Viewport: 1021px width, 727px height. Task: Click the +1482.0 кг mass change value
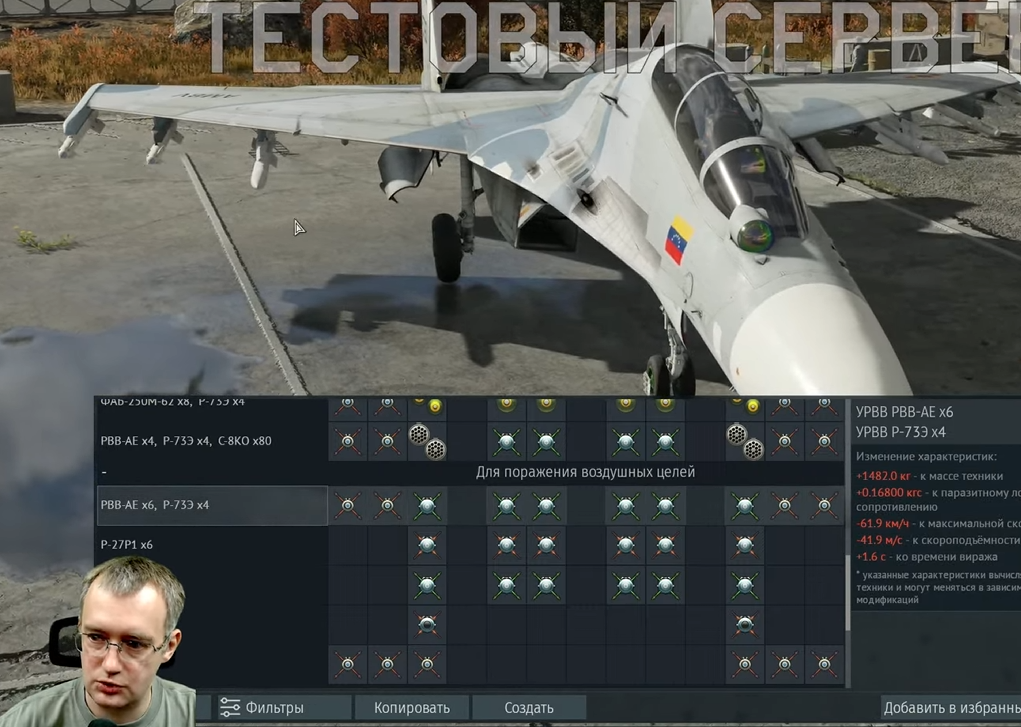[884, 476]
